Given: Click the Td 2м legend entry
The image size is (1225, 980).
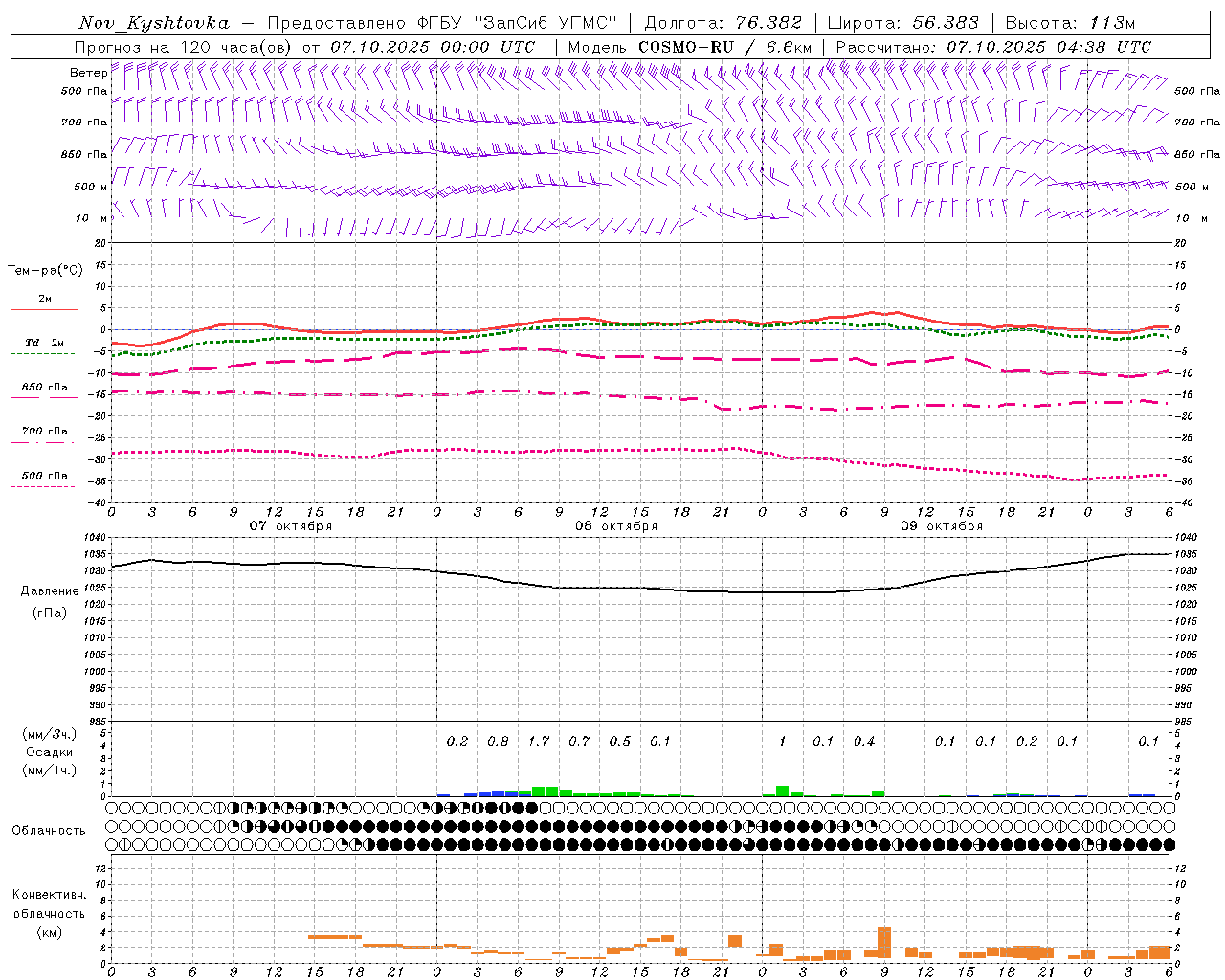Looking at the screenshot, I should [x=45, y=343].
